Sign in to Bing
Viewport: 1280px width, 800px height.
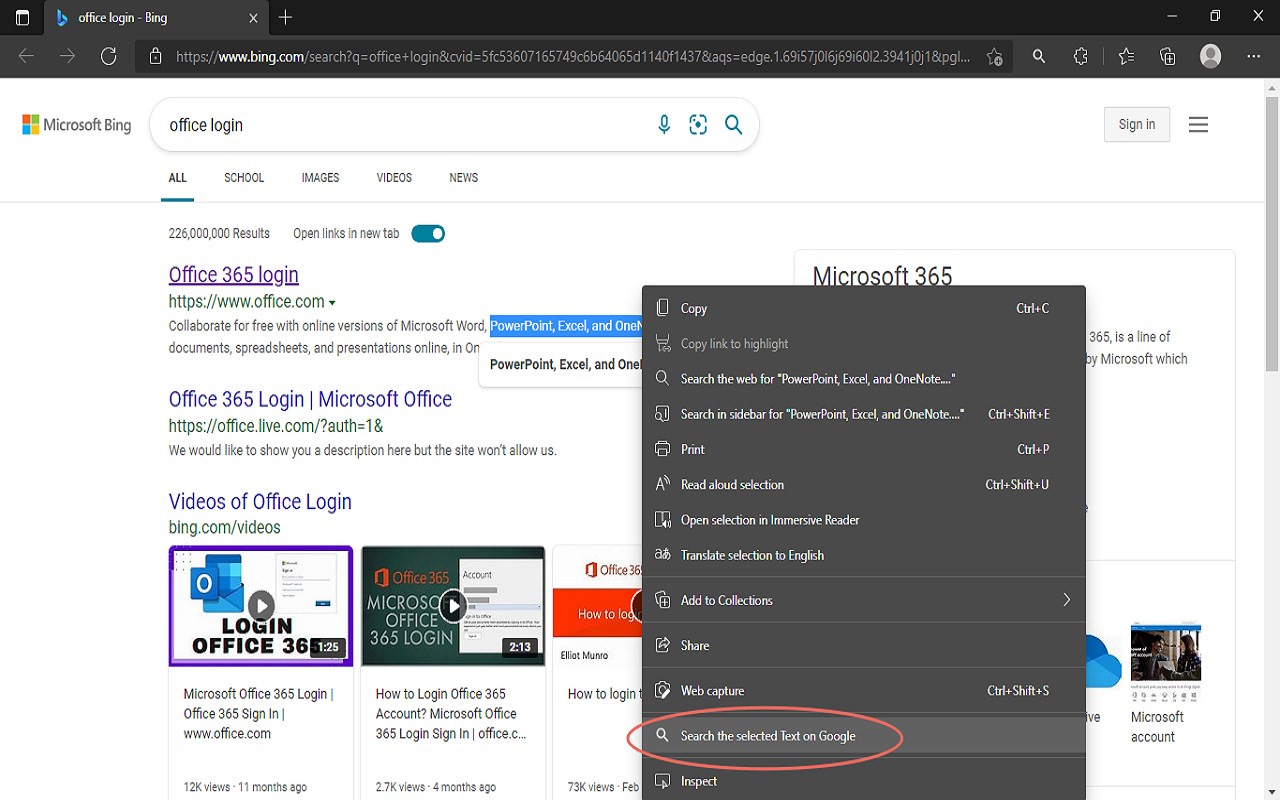click(x=1137, y=124)
